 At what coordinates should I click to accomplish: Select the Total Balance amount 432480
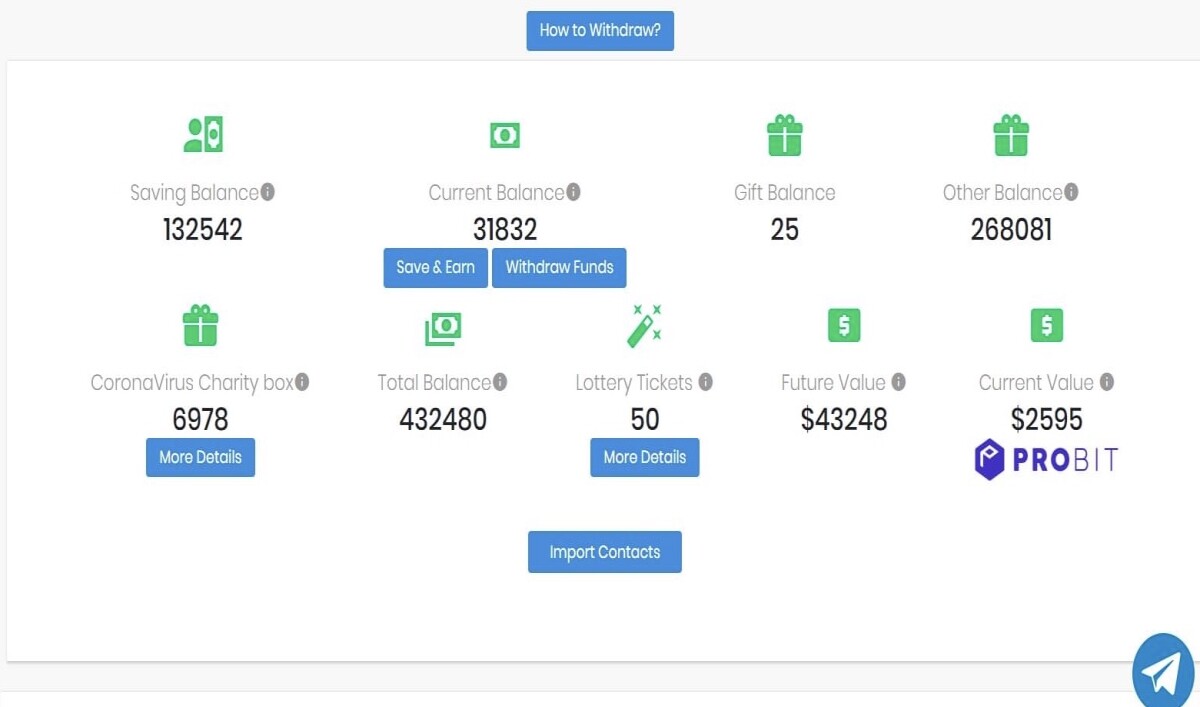[x=443, y=419]
